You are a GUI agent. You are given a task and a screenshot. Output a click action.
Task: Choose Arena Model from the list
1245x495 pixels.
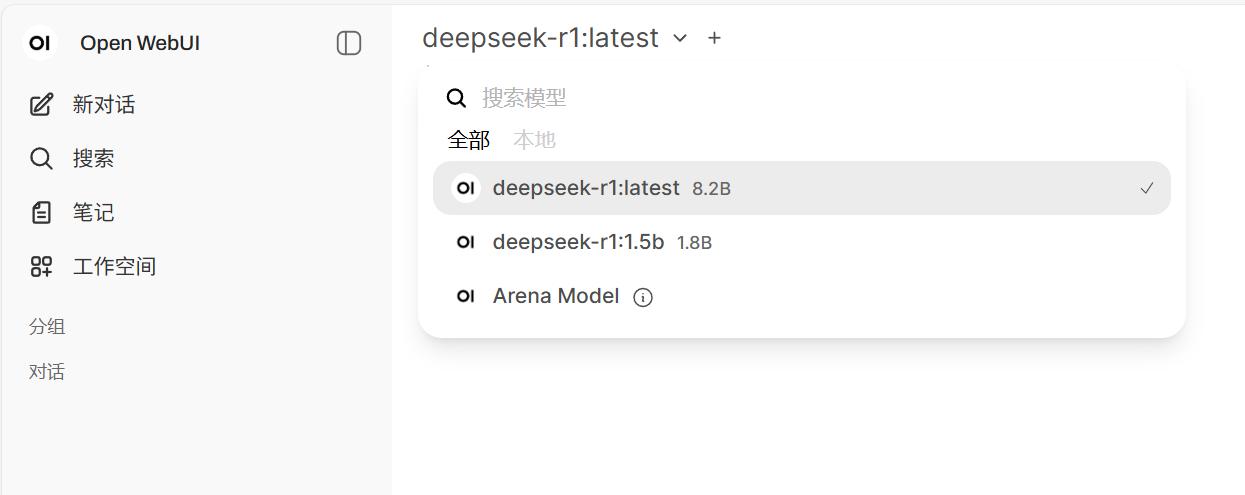(555, 297)
